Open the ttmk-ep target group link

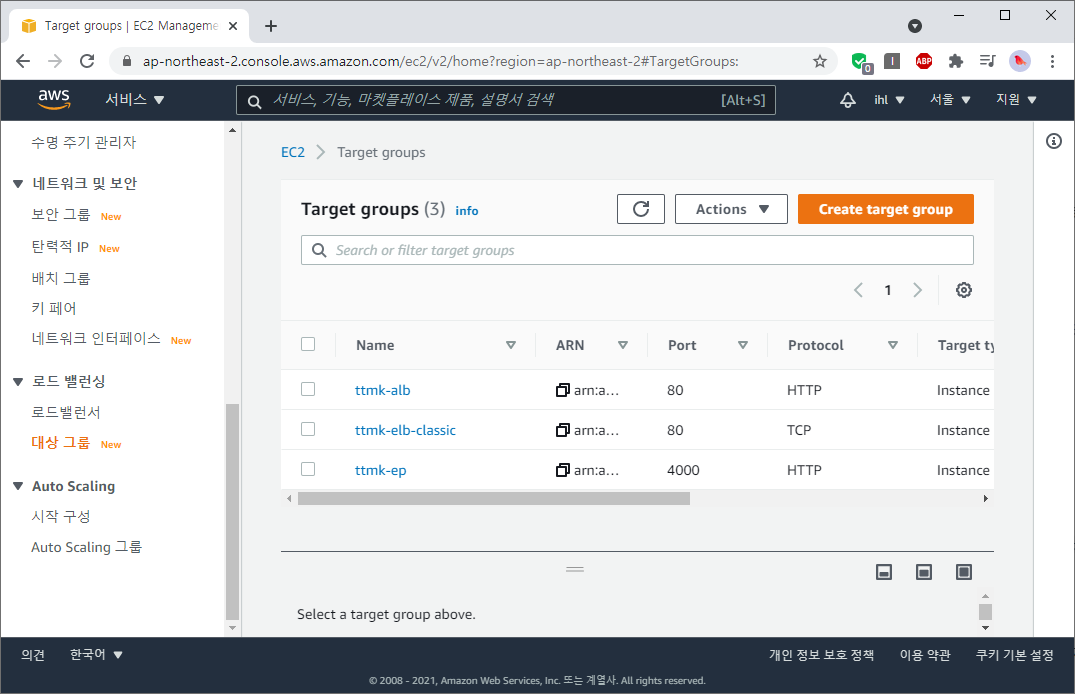[381, 470]
